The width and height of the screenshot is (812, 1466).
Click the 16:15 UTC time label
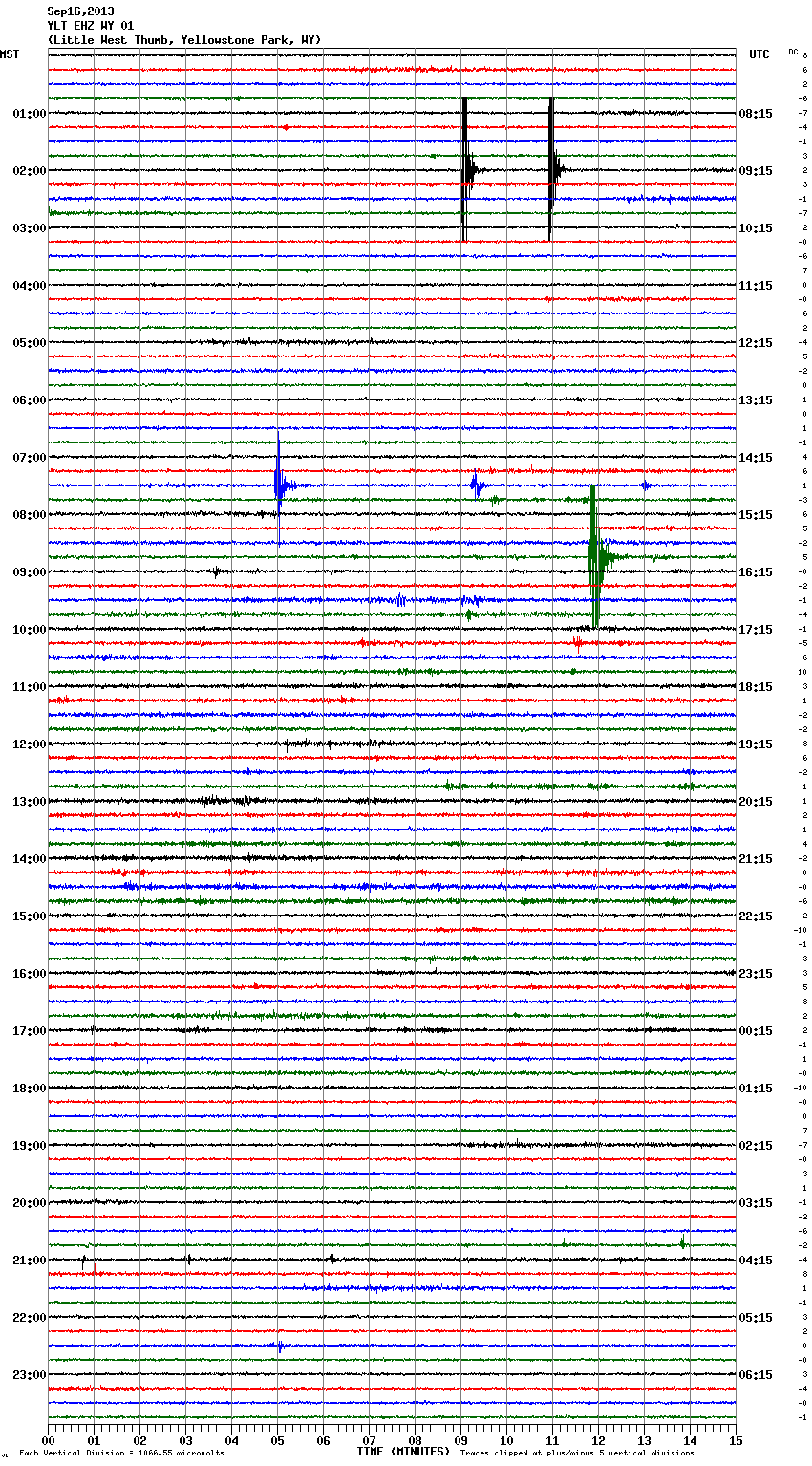(756, 572)
